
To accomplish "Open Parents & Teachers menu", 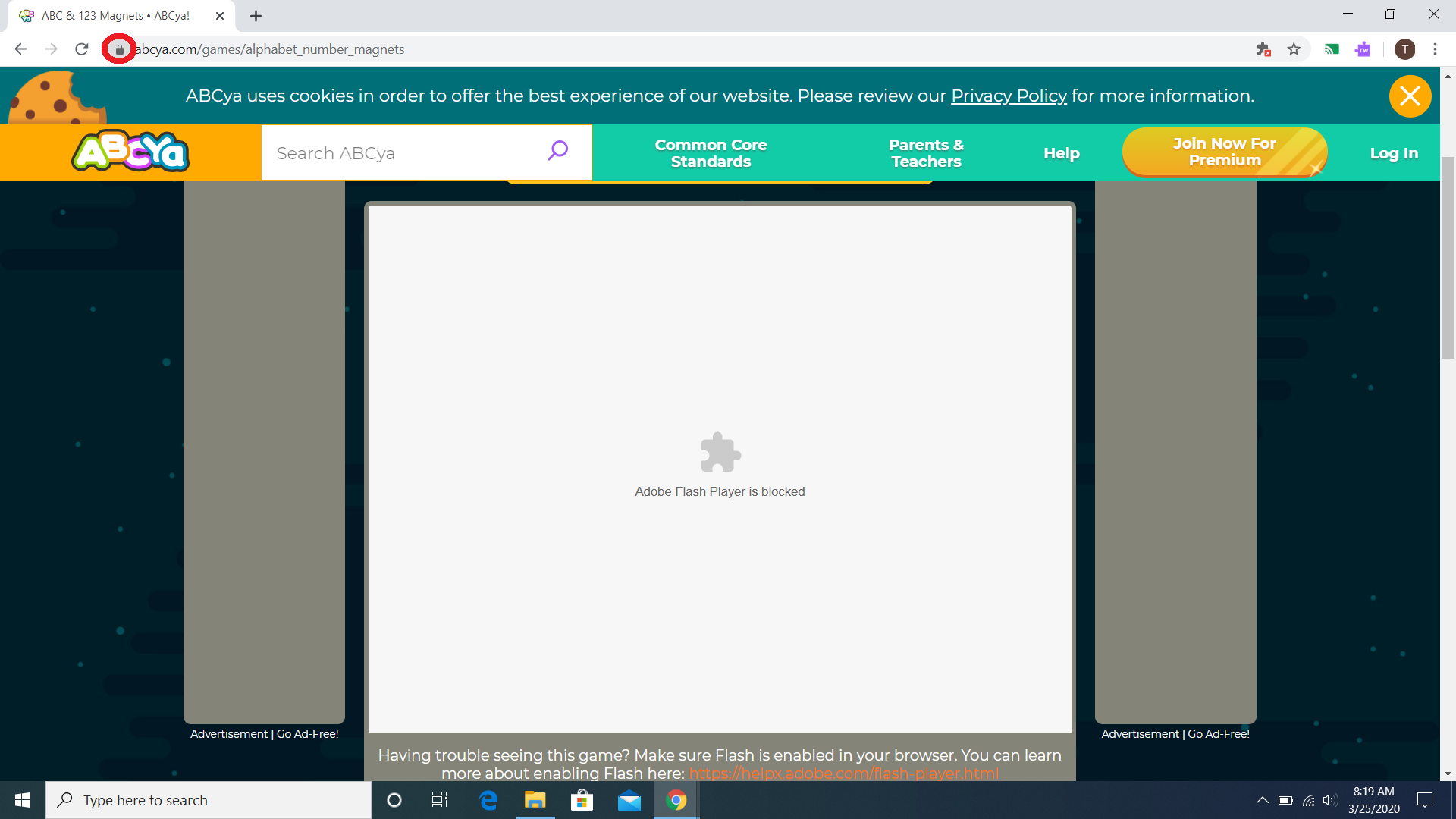I will click(926, 153).
